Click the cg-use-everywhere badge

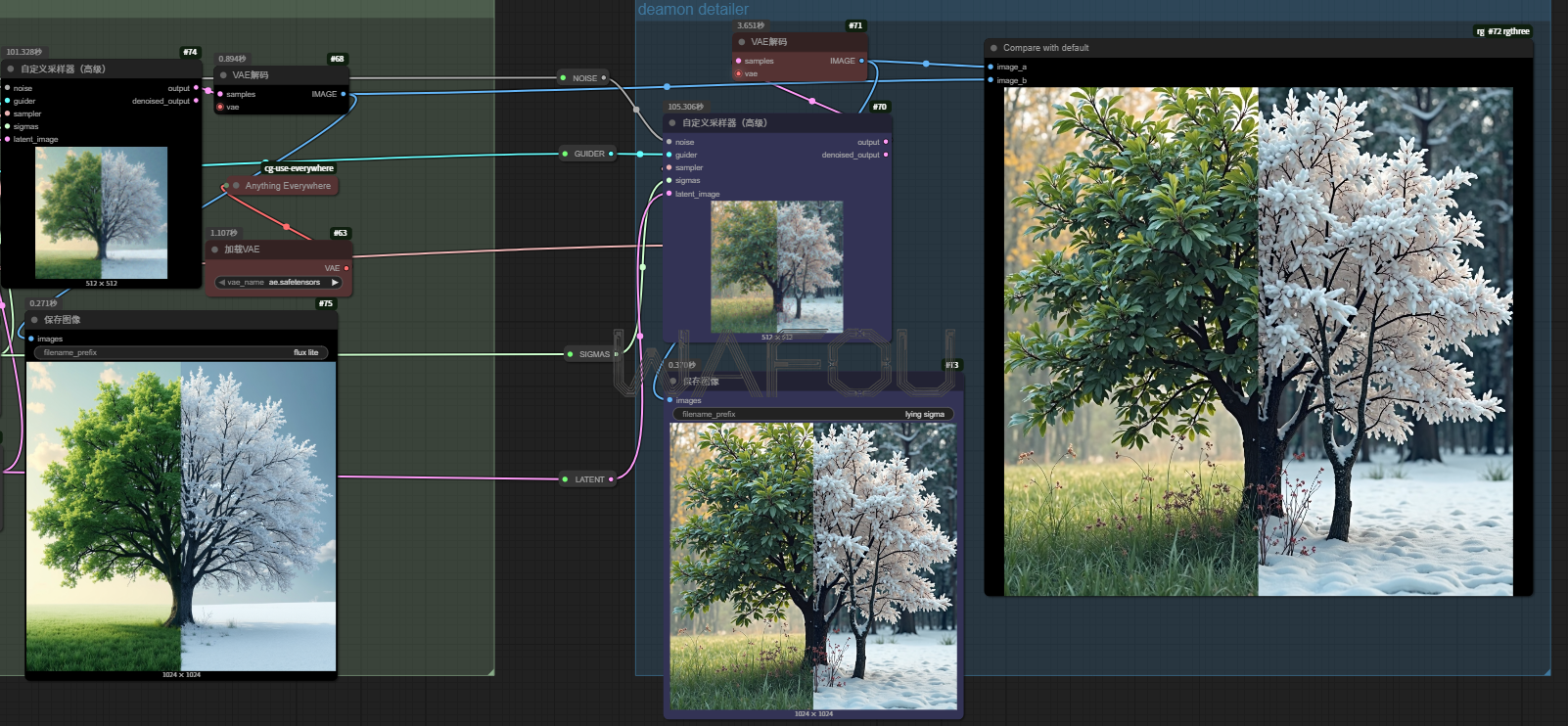[x=299, y=168]
